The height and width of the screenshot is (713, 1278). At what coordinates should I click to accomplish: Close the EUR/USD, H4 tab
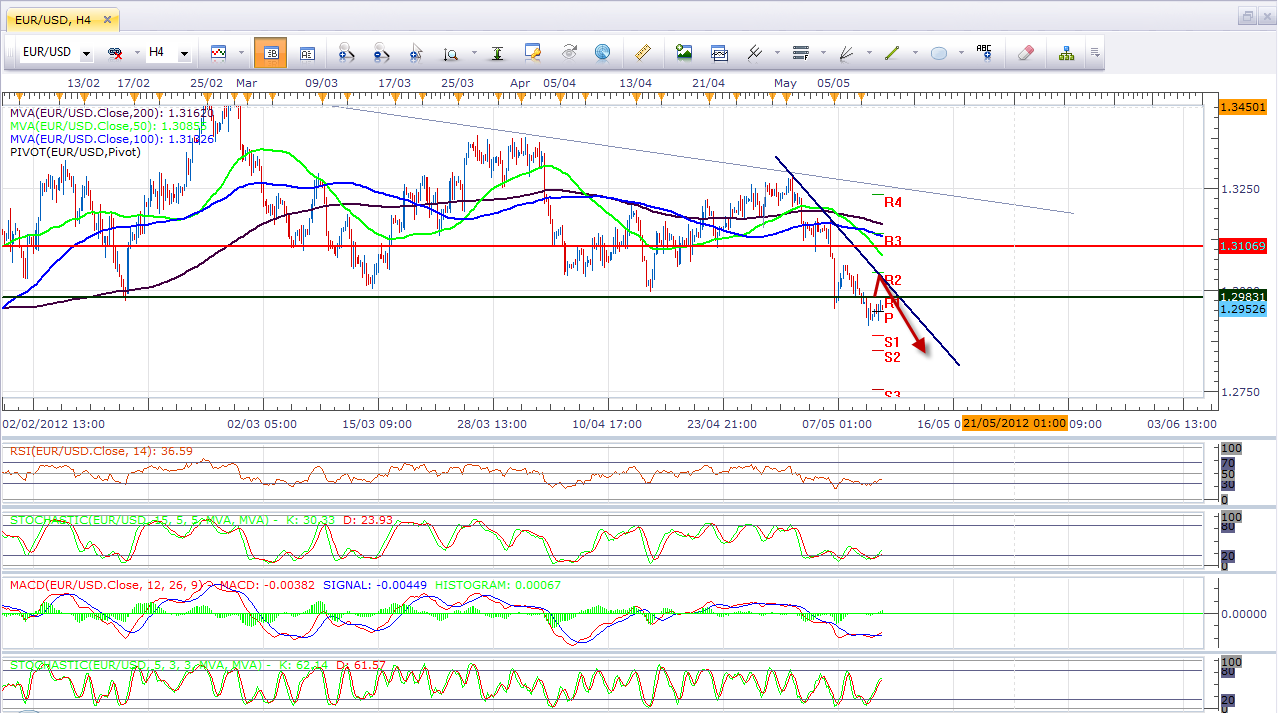click(108, 18)
